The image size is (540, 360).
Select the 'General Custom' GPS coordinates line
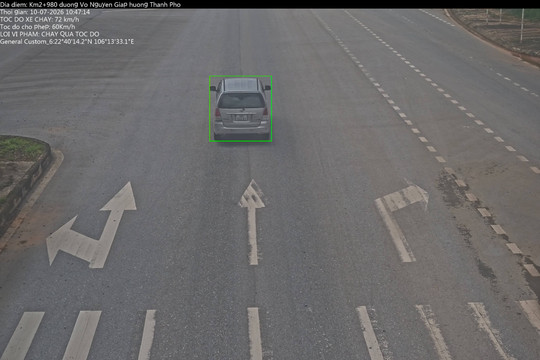[x=67, y=42]
